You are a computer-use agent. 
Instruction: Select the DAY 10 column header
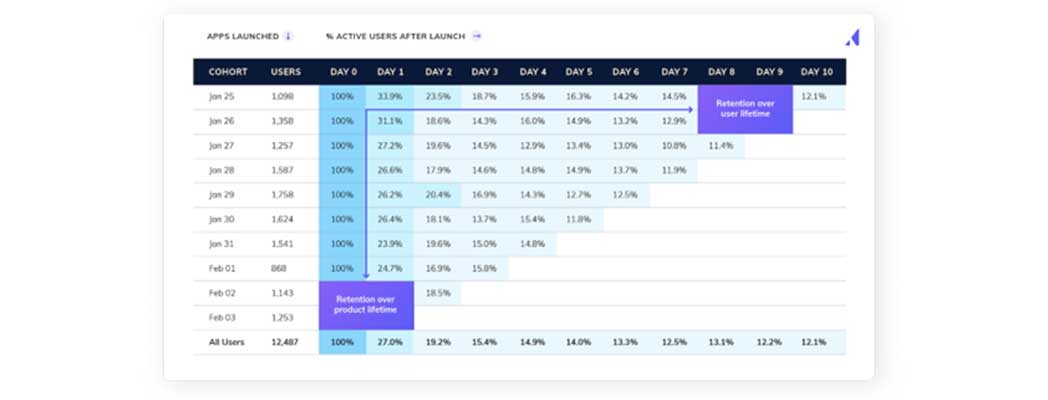816,72
